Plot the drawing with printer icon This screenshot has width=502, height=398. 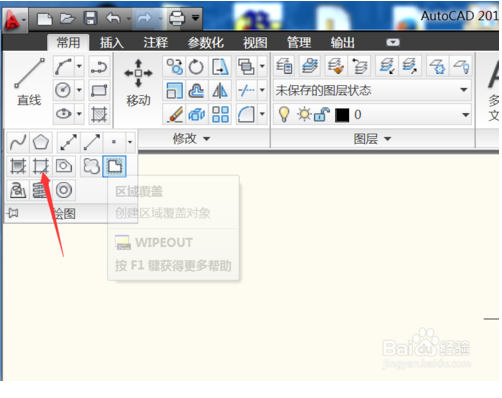click(x=177, y=18)
